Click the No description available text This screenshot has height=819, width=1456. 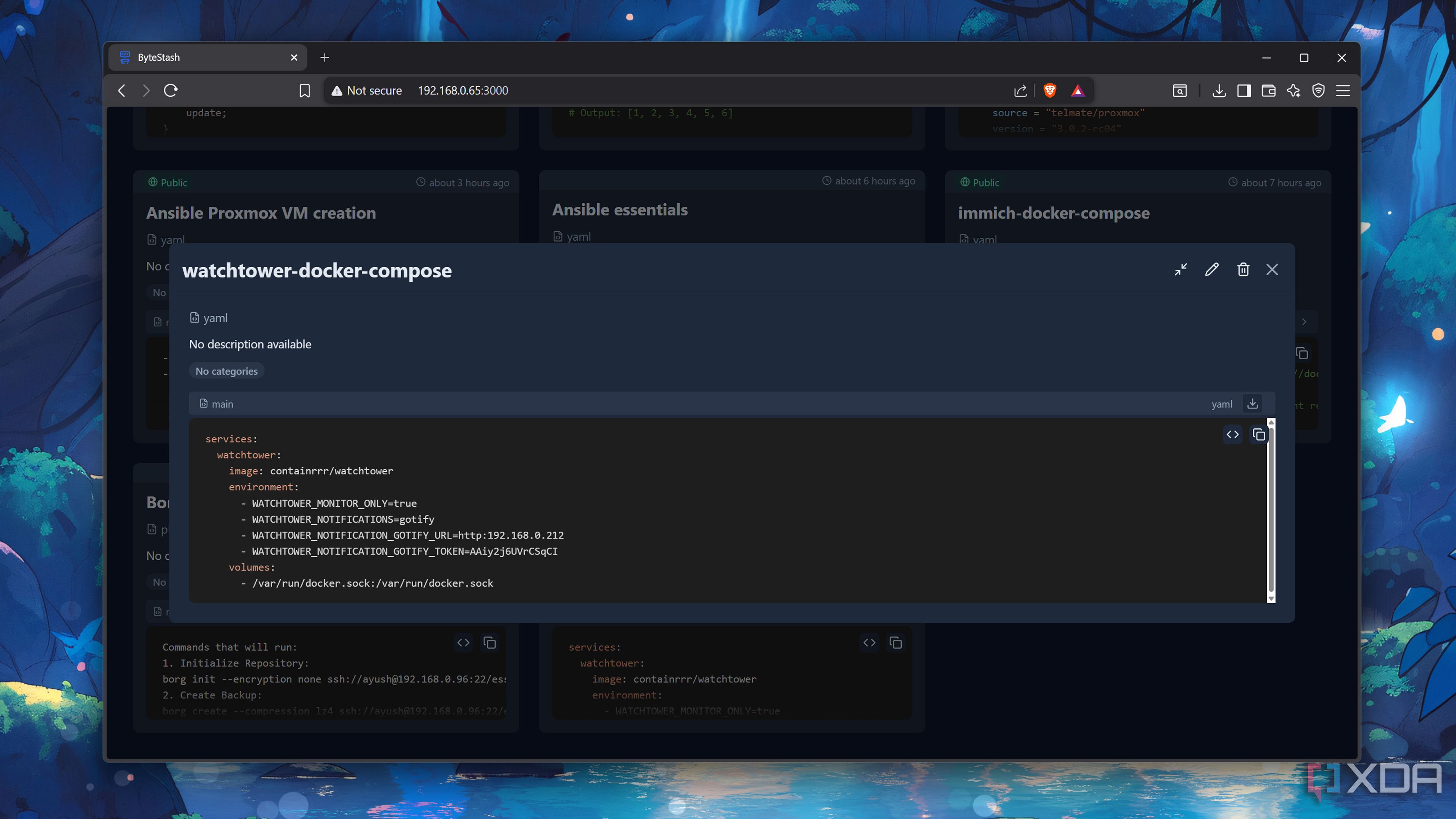point(250,344)
